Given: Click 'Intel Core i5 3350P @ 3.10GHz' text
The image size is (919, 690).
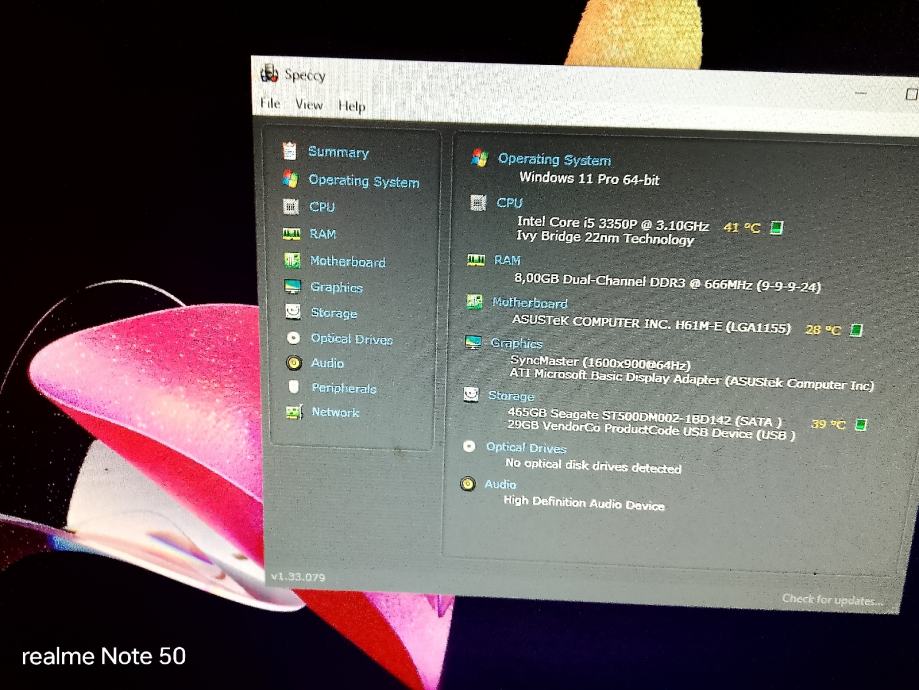Looking at the screenshot, I should 613,224.
